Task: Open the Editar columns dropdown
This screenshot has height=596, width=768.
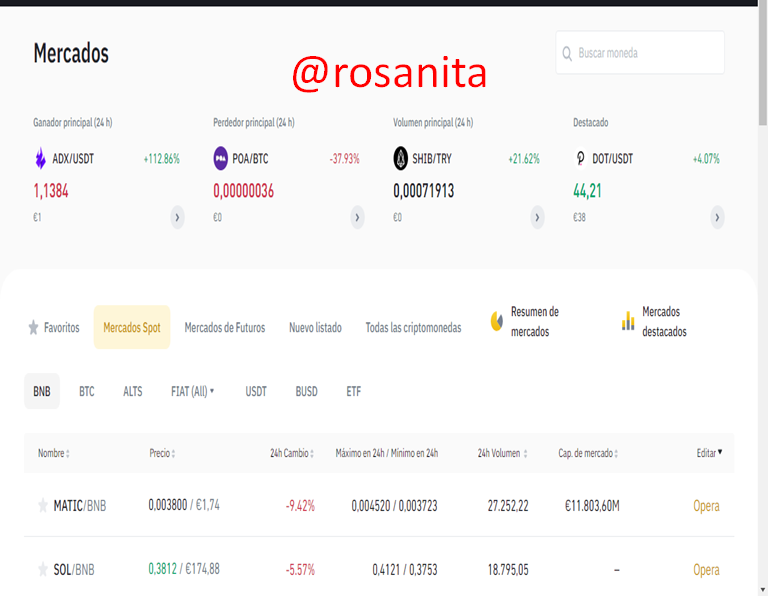Action: coord(709,453)
